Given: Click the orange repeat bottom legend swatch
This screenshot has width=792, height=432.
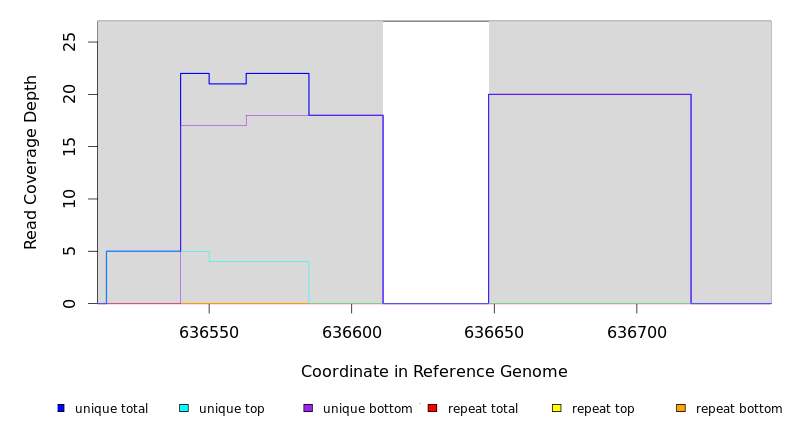Looking at the screenshot, I should click(681, 408).
